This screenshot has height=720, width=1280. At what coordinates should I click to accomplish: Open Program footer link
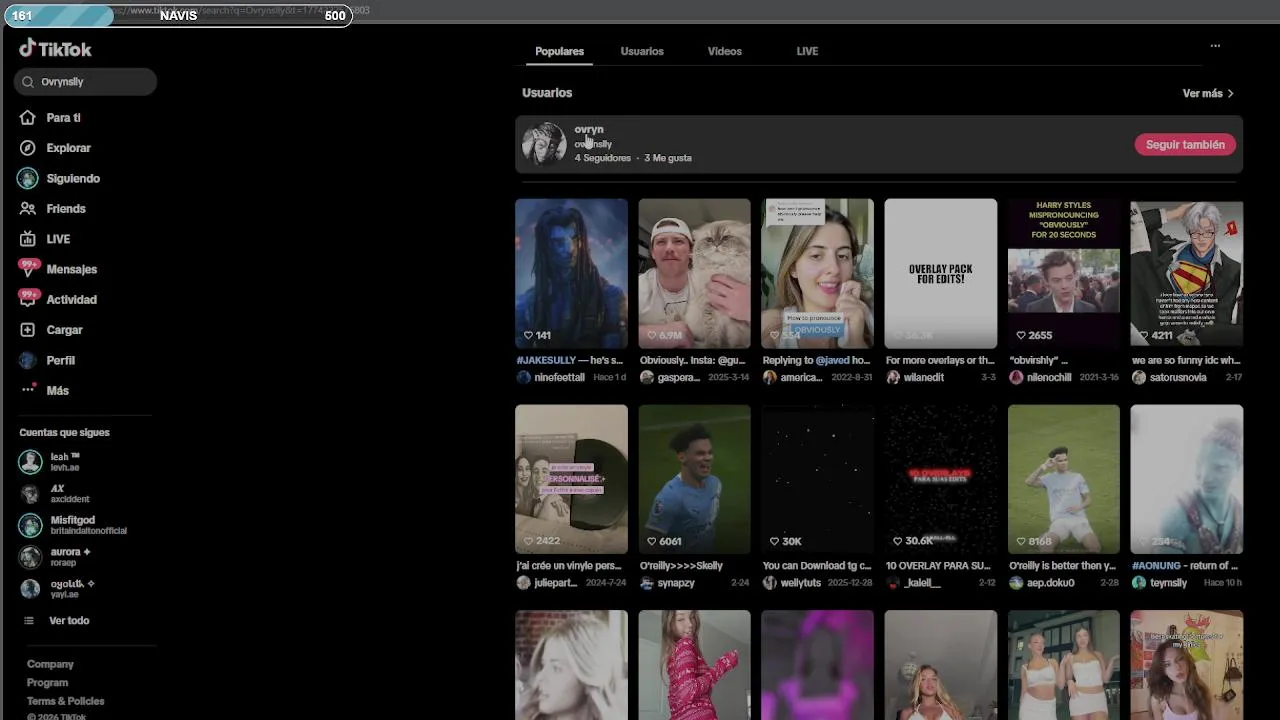click(47, 683)
